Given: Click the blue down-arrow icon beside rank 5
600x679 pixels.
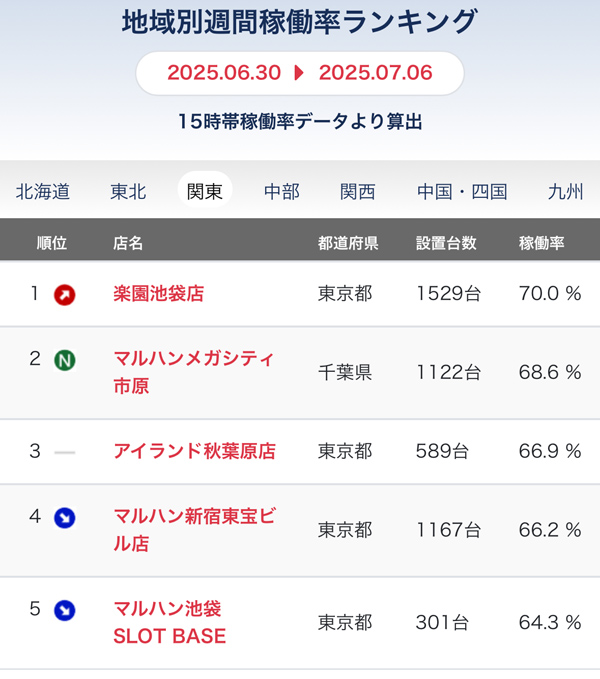Looking at the screenshot, I should point(65,611).
